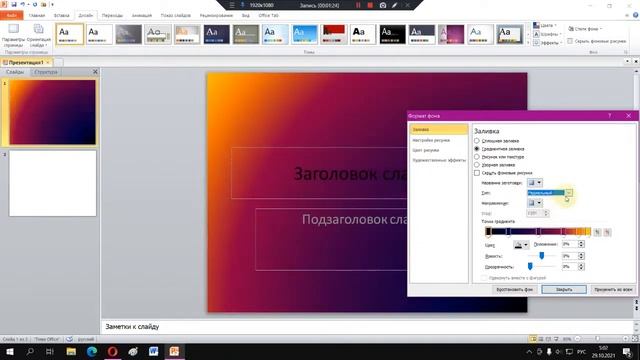Select Picture corrections (Настройка рисунка) in dialog sidebar

431,140
